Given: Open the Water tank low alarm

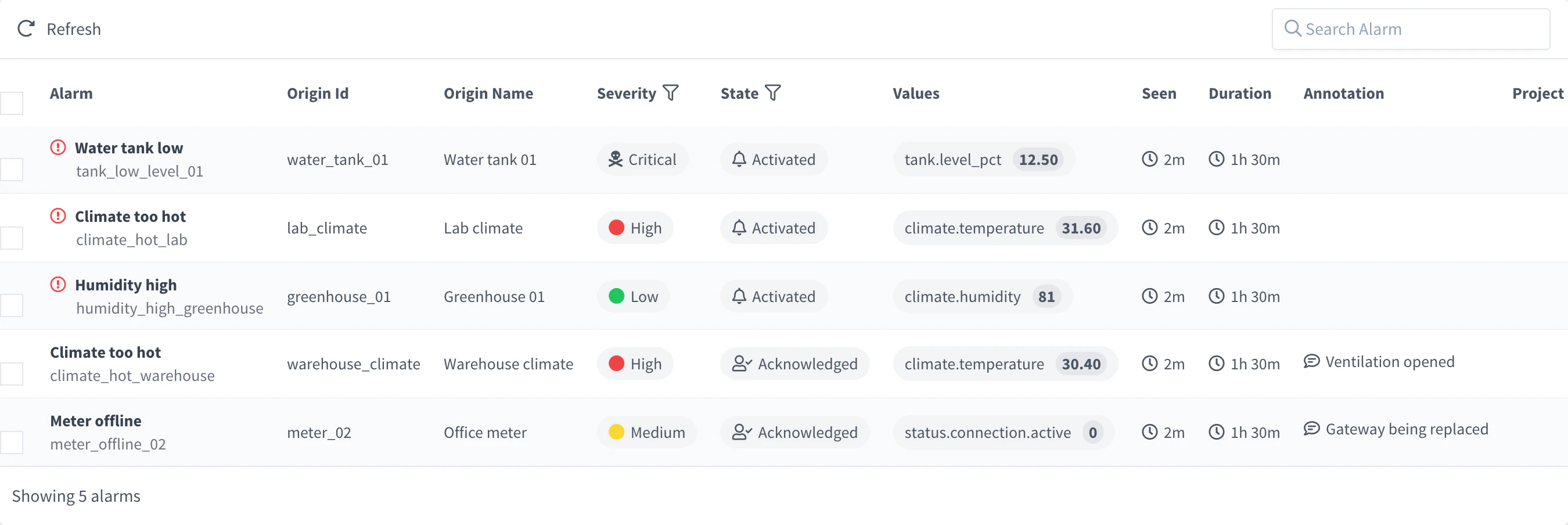Looking at the screenshot, I should click(x=129, y=148).
